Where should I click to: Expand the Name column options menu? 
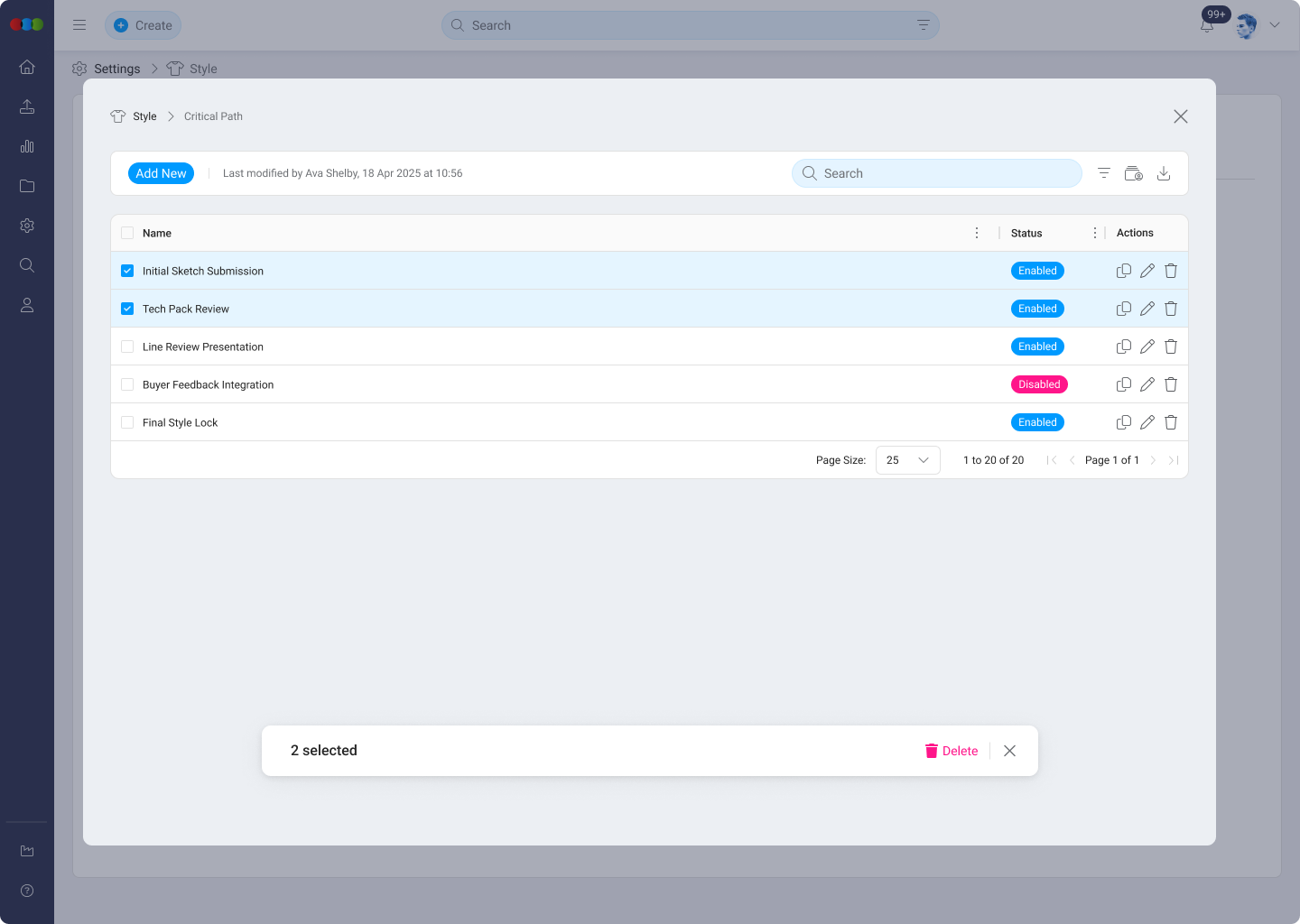[976, 233]
